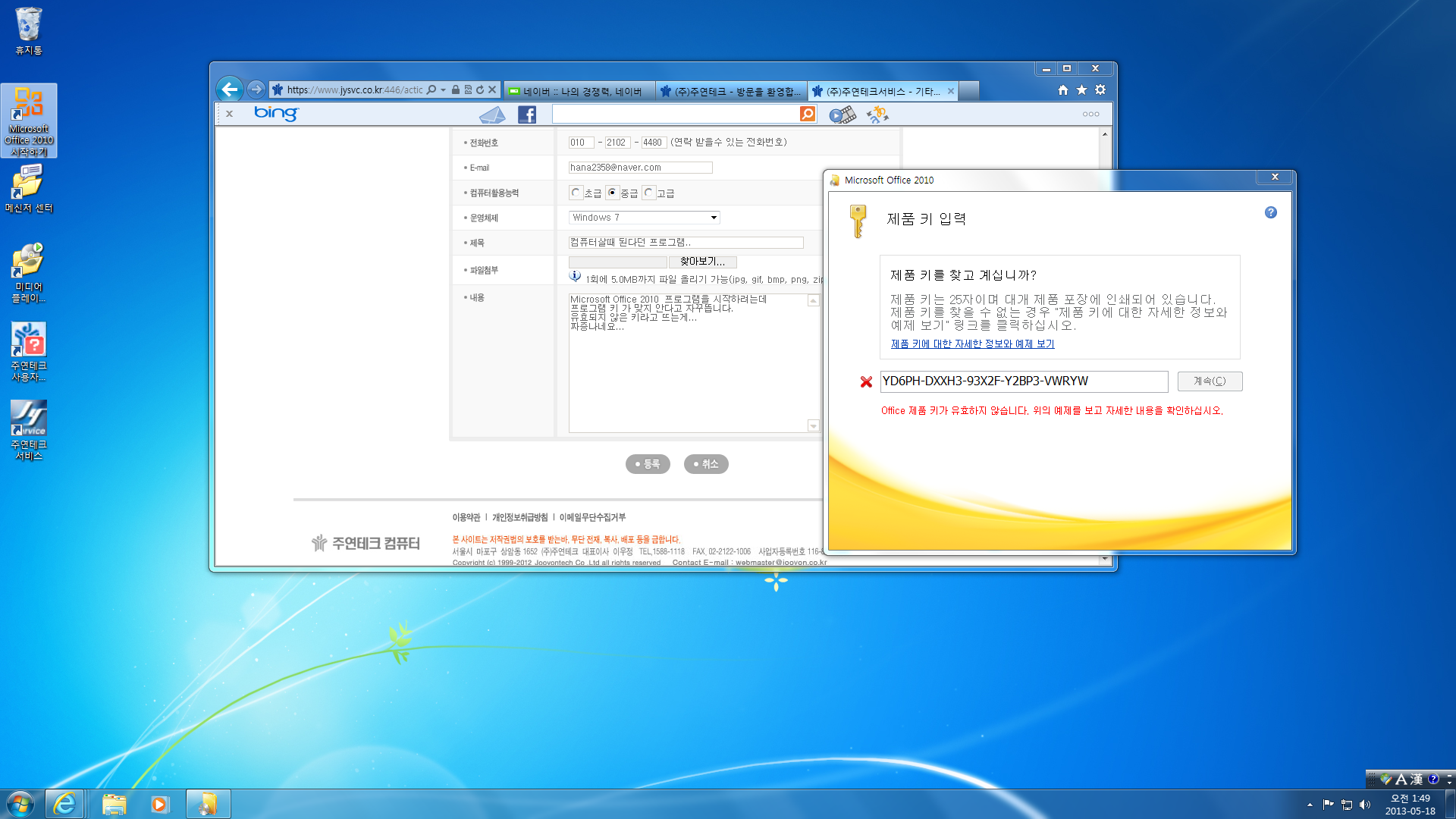Open the 휴지통 recycle bin

29,30
